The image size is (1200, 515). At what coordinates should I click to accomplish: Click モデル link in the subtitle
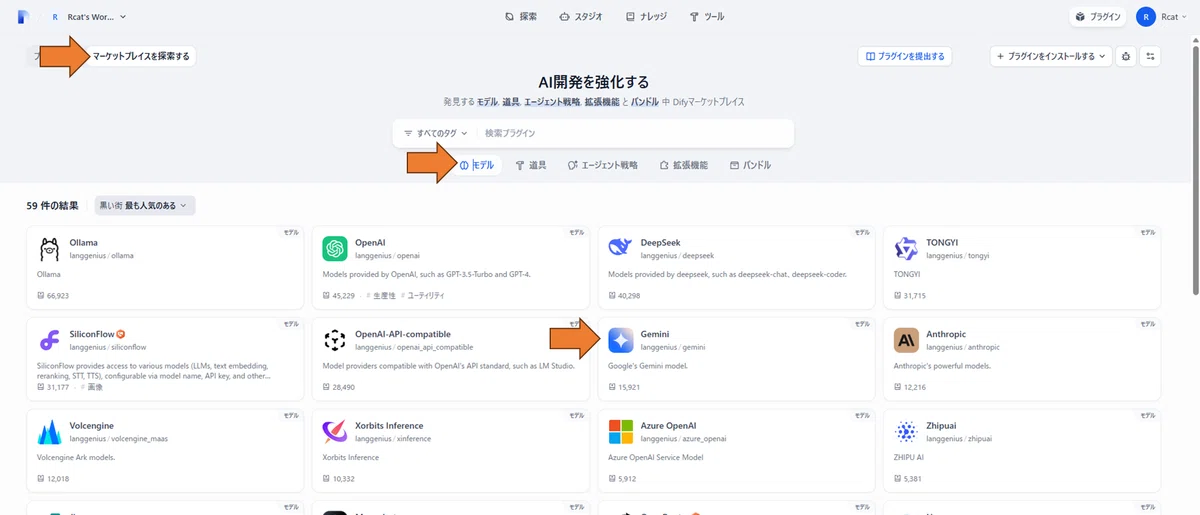487,102
